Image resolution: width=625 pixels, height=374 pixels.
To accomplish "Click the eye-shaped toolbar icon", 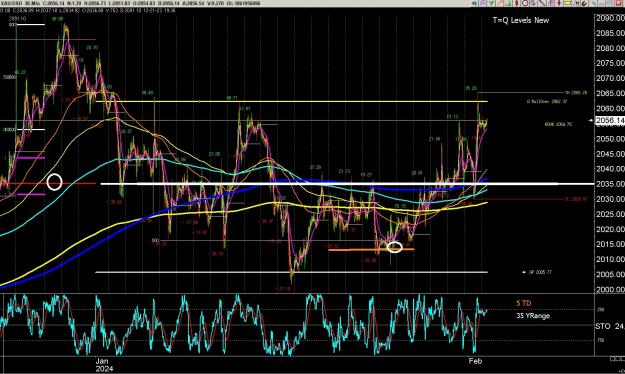I will [x=474, y=3].
